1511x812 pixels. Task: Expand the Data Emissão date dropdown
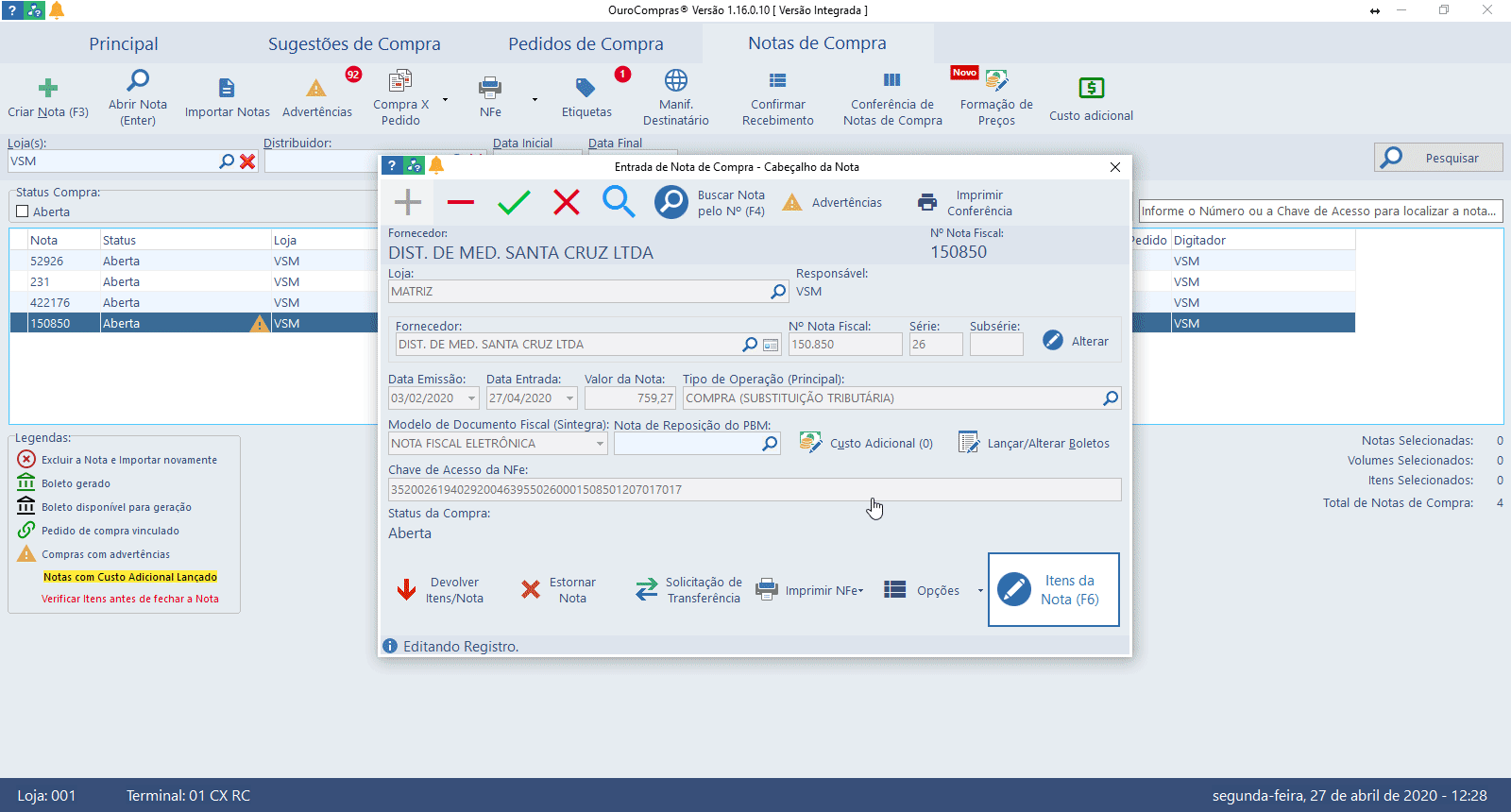click(471, 398)
